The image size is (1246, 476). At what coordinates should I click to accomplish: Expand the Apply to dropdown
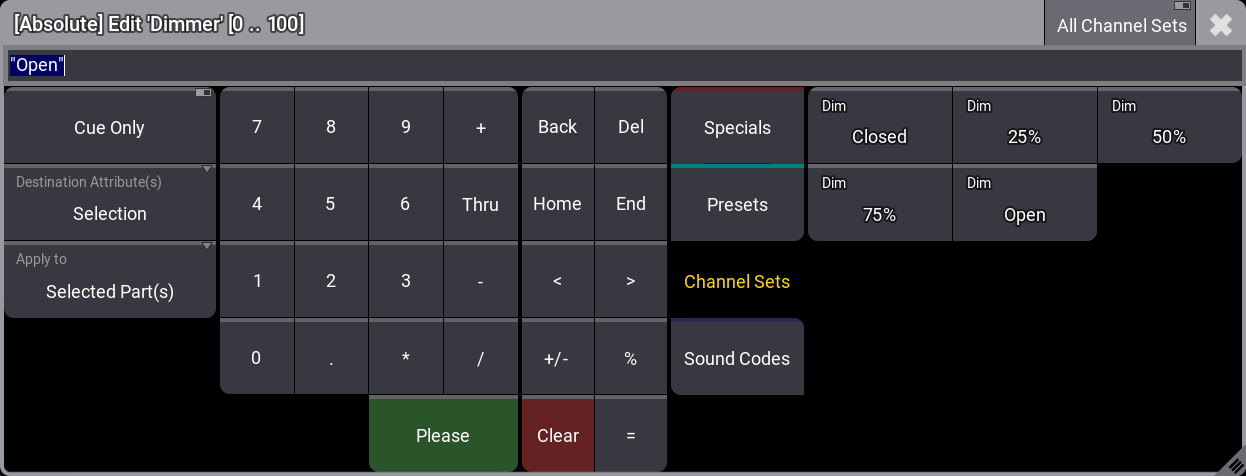click(110, 281)
